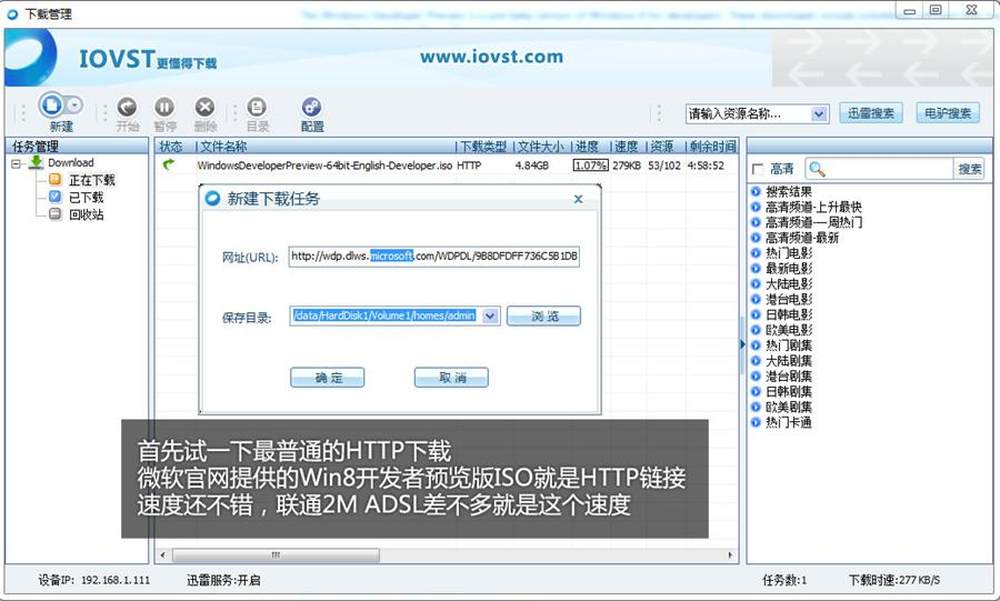Click the 确定 confirm button
1000x601 pixels.
[327, 378]
